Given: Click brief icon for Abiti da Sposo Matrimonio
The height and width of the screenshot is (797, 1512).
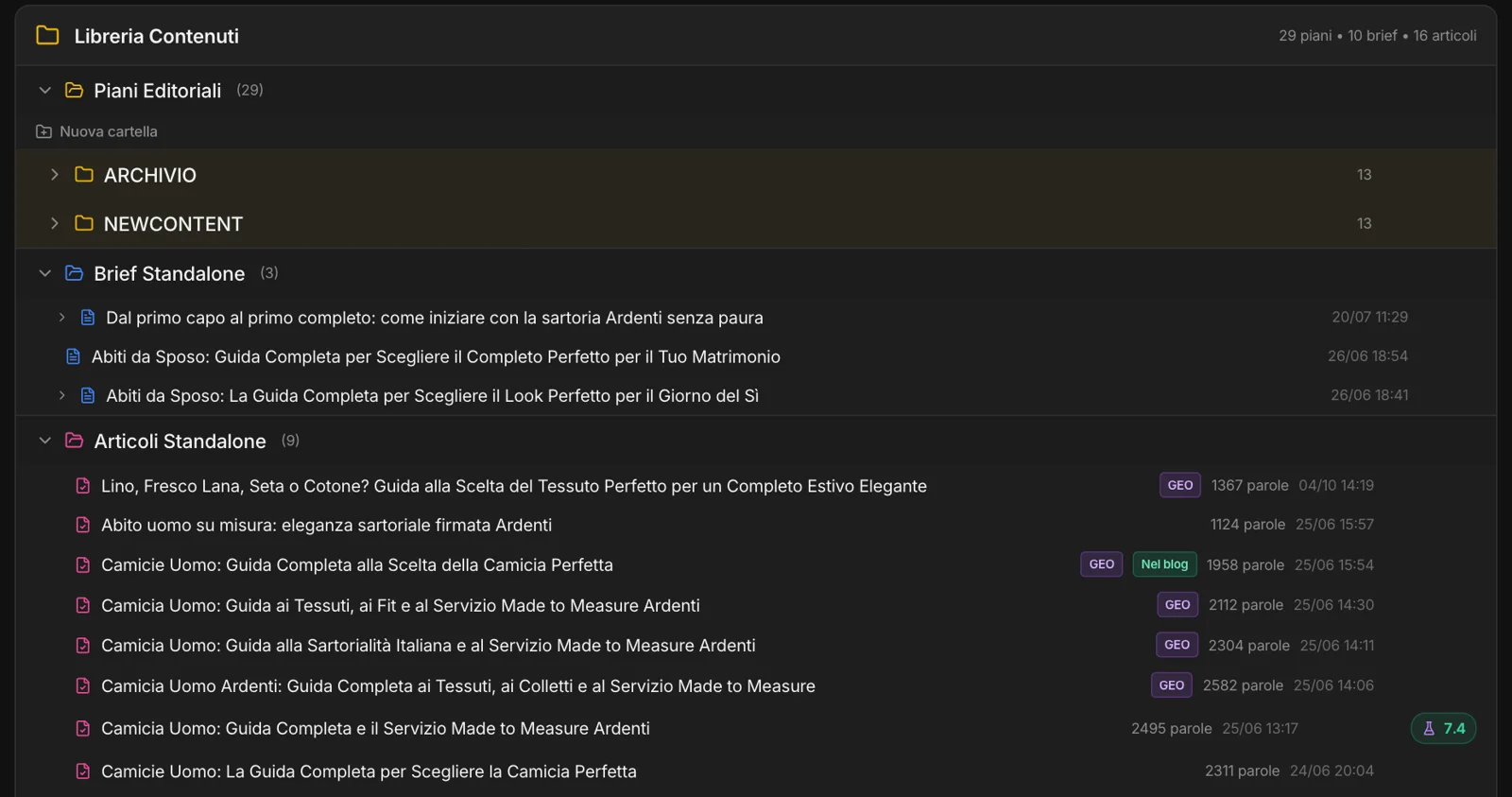Looking at the screenshot, I should (x=73, y=356).
